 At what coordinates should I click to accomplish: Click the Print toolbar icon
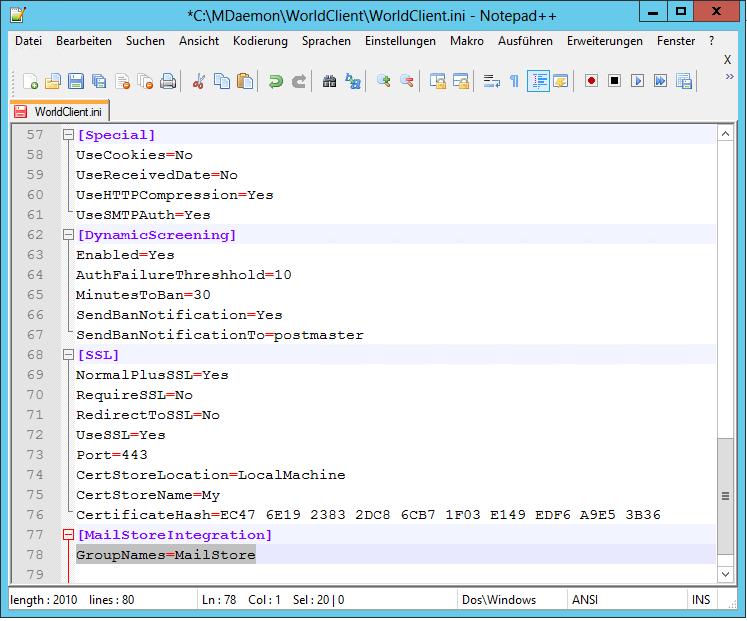pyautogui.click(x=168, y=81)
